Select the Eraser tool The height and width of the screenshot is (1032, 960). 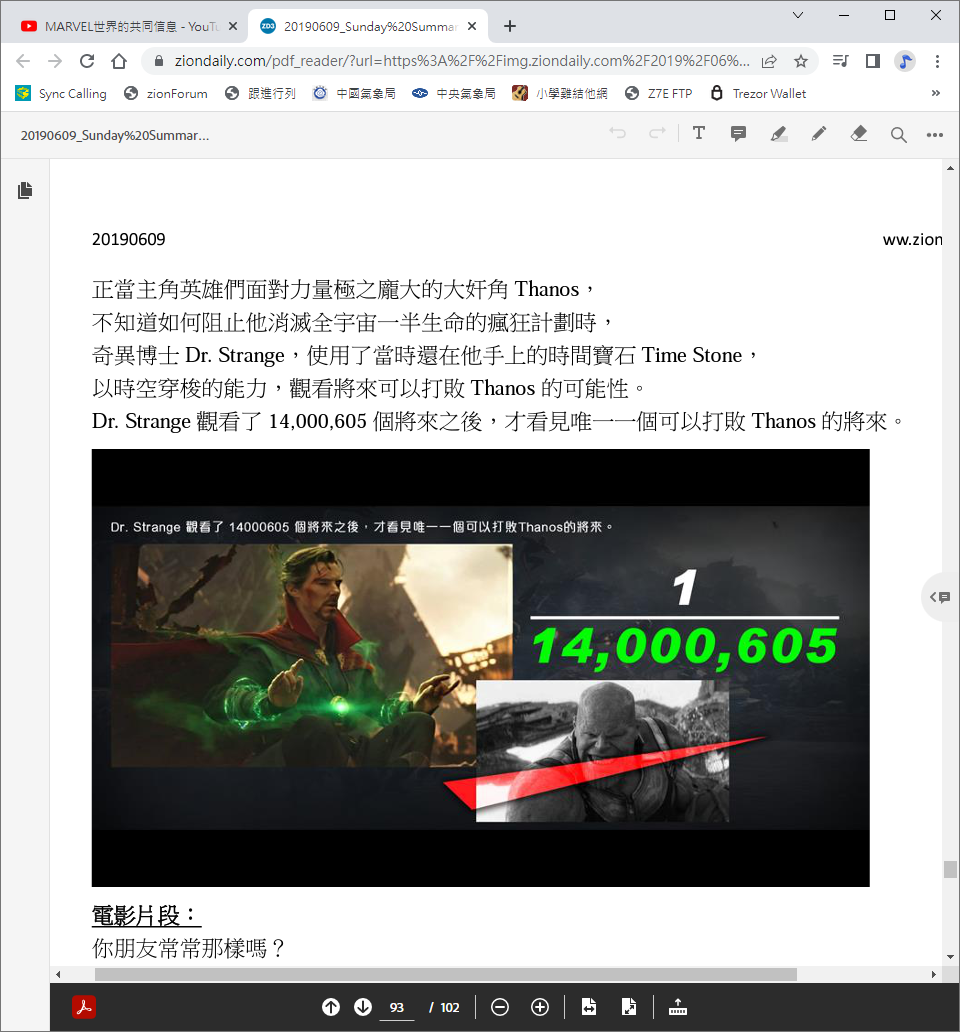click(x=859, y=134)
